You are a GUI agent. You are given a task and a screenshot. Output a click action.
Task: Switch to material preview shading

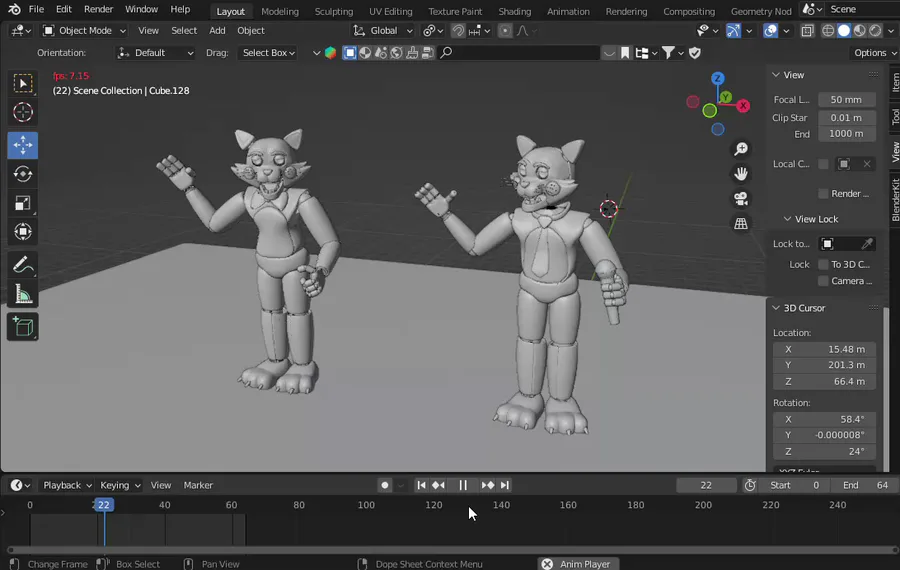[x=859, y=31]
